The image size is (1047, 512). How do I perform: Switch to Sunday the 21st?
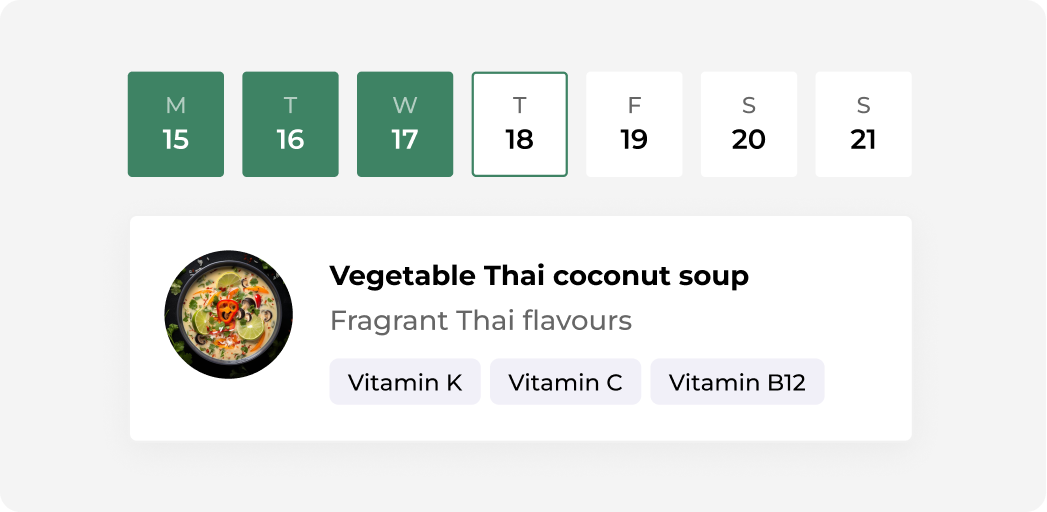click(x=863, y=124)
